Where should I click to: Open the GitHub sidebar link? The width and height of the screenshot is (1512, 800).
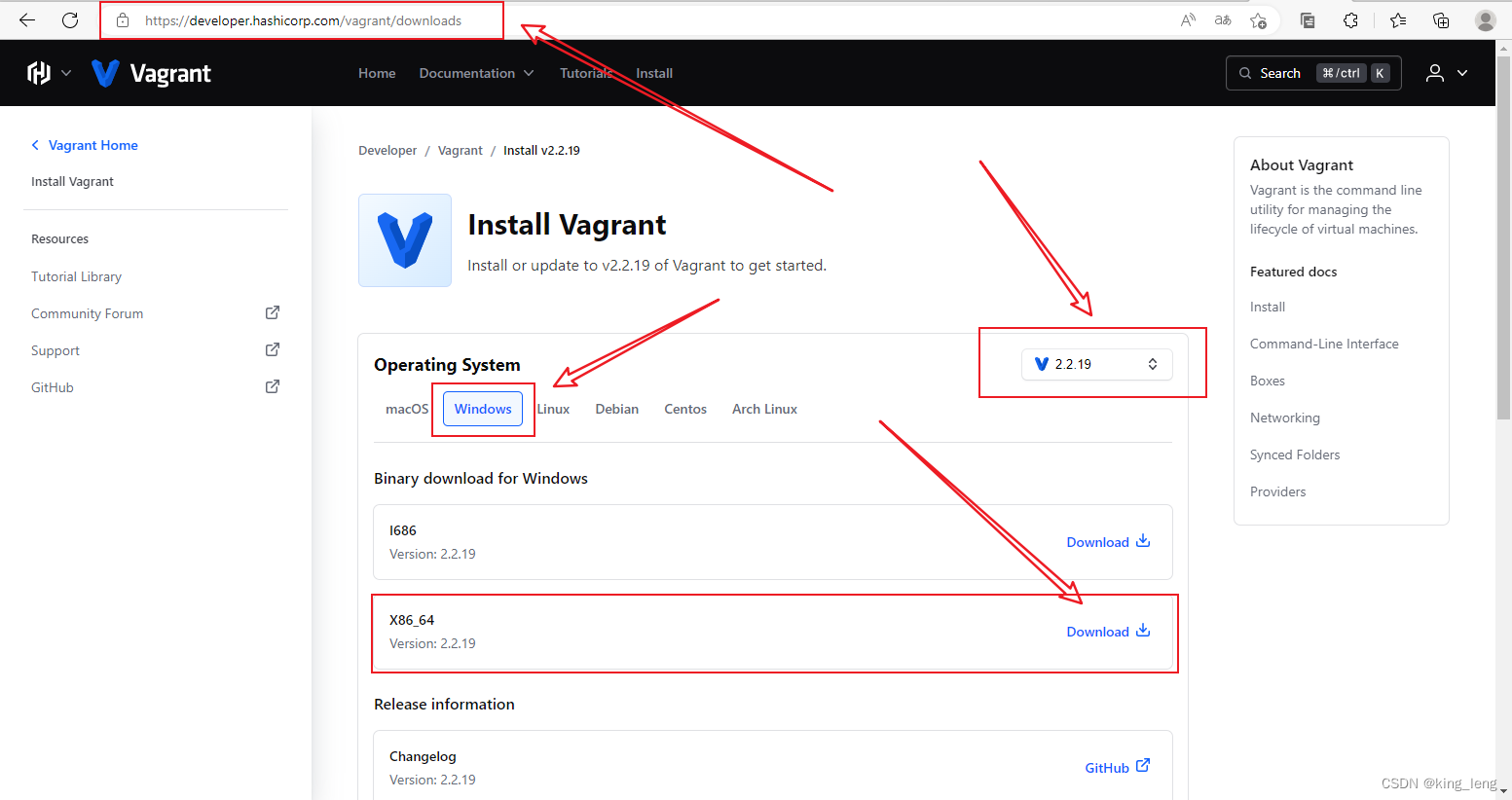point(53,387)
